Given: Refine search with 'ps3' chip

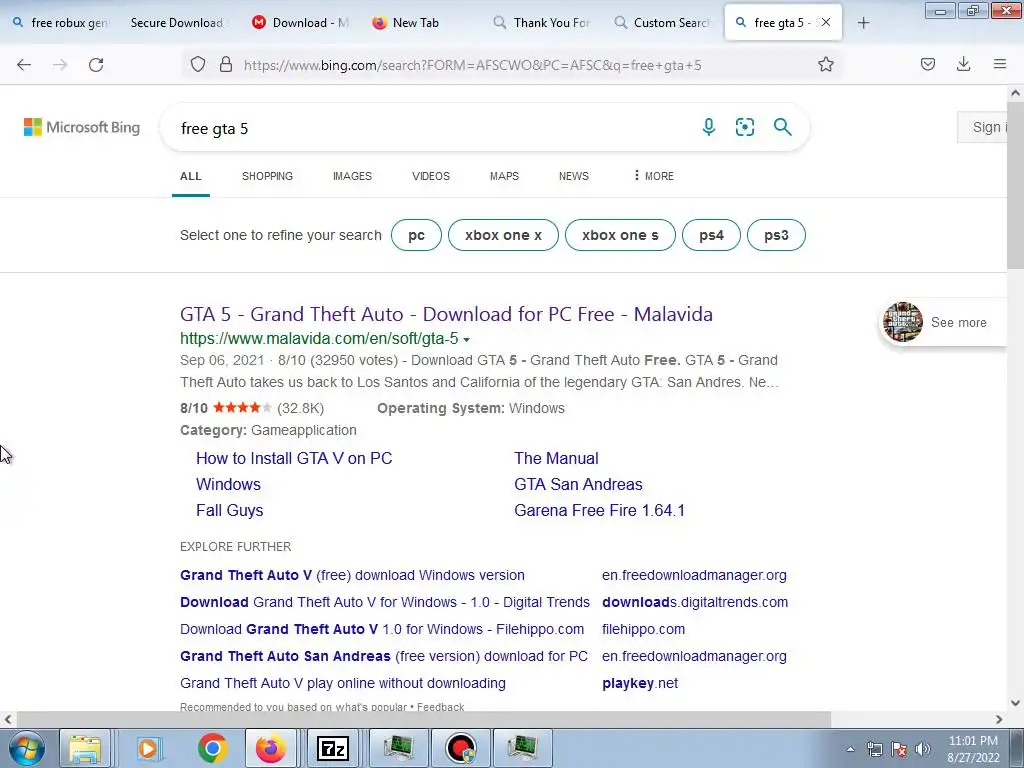Looking at the screenshot, I should [776, 235].
